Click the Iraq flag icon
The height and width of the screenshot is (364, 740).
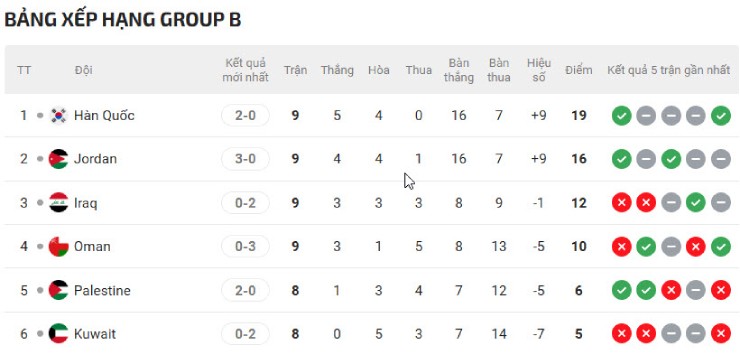59,203
